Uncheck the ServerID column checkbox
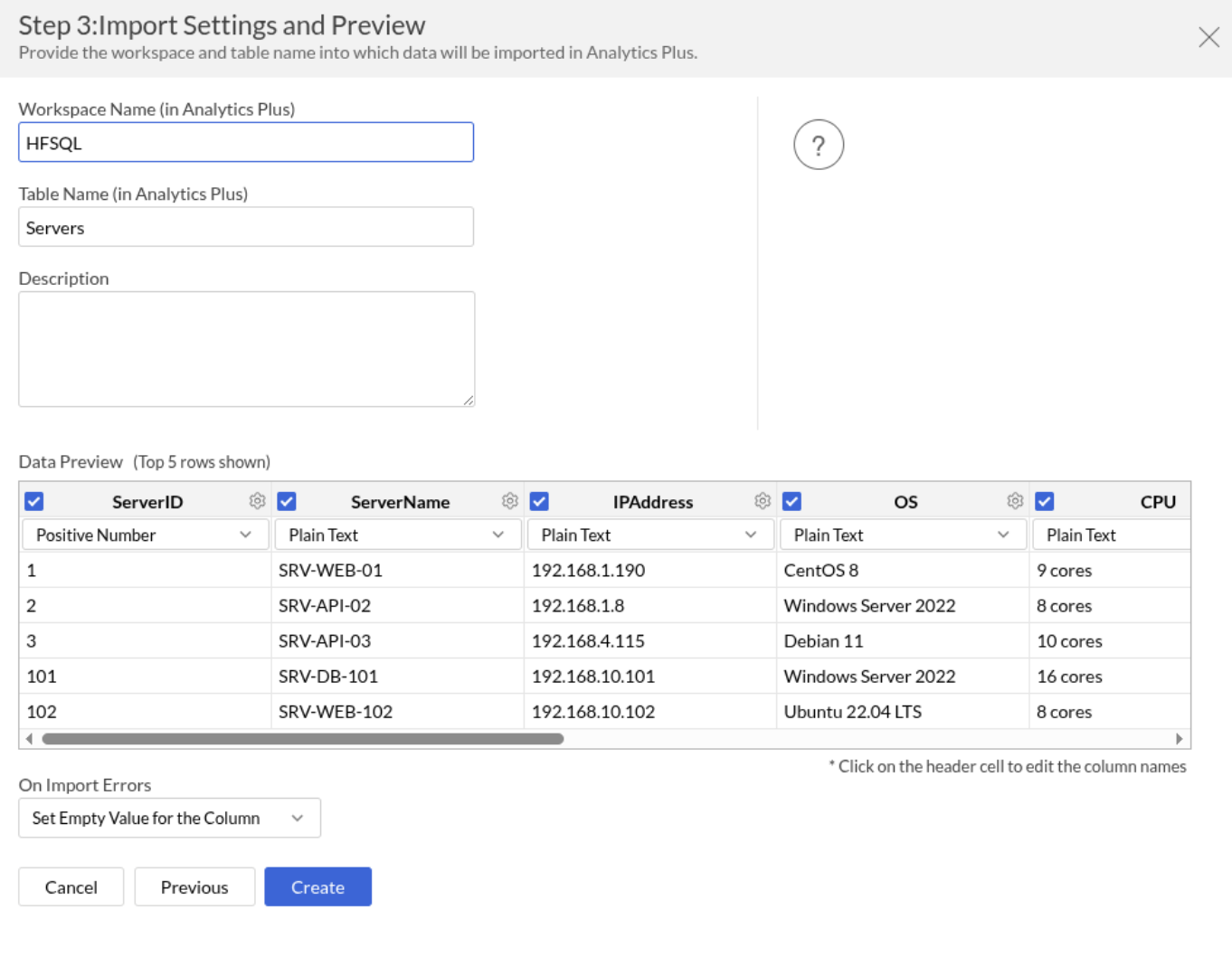 [x=34, y=501]
